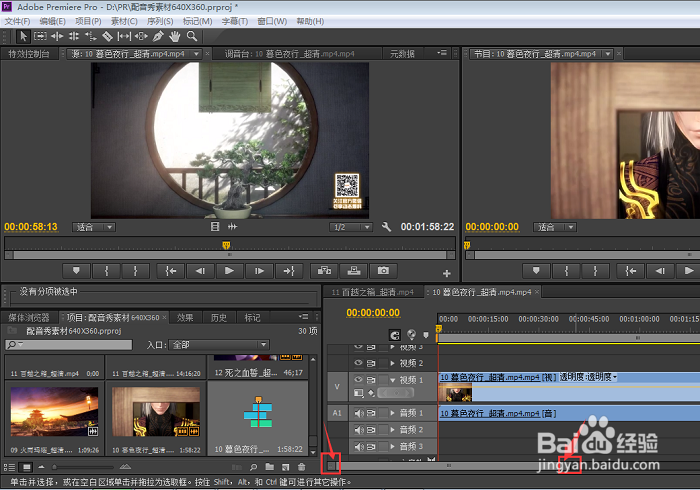Step back one frame in Source monitor

click(200, 270)
